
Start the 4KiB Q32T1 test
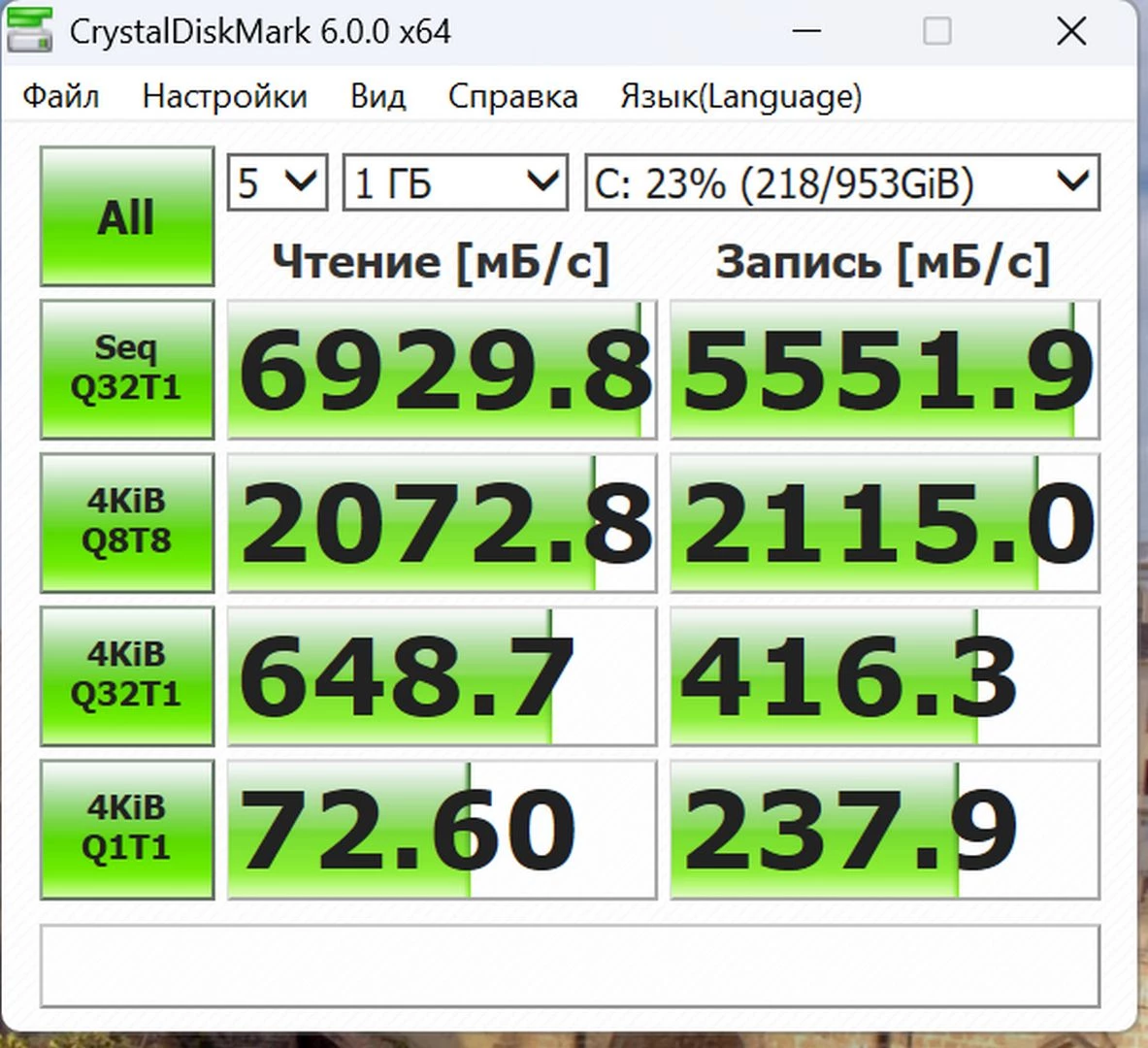click(127, 676)
